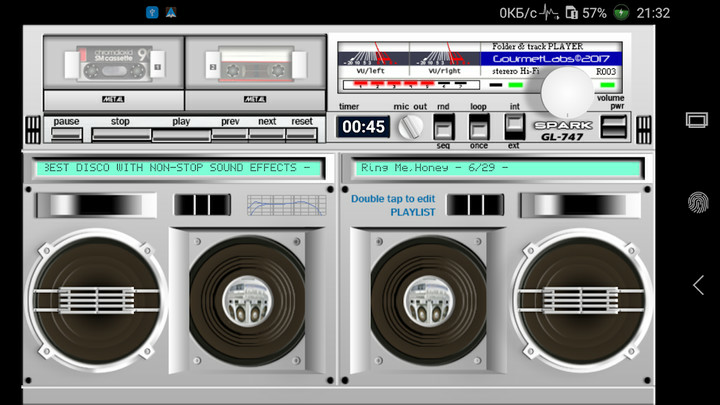The width and height of the screenshot is (720, 405).
Task: Toggle the rnd/seq switch
Action: coord(444,126)
